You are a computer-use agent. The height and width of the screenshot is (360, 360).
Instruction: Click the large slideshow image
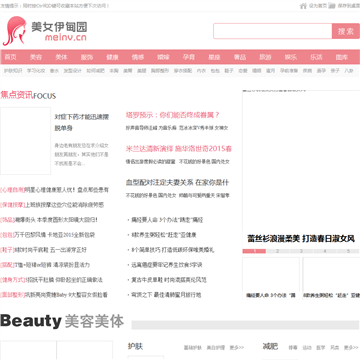[301, 162]
